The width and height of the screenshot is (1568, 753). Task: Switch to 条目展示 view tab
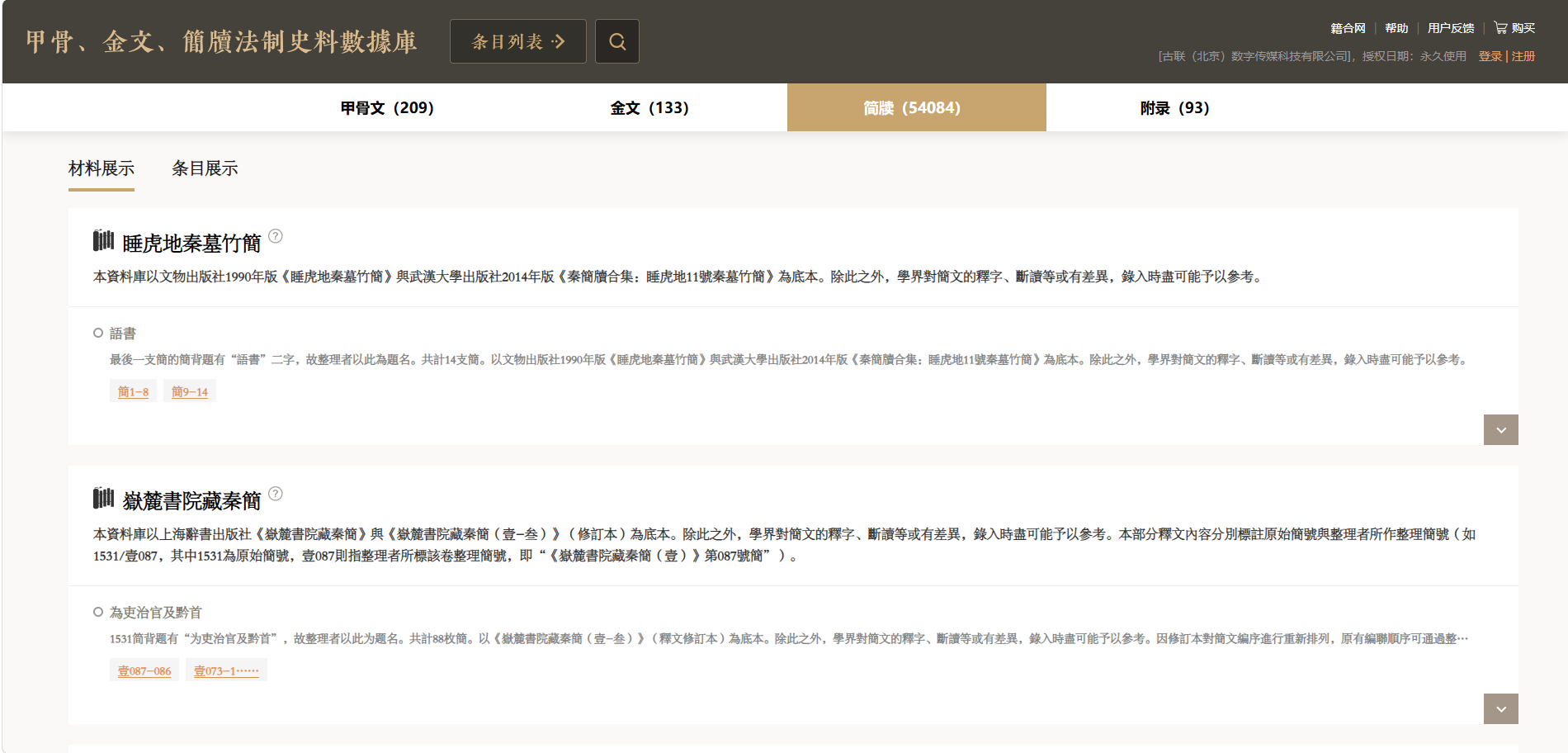205,169
